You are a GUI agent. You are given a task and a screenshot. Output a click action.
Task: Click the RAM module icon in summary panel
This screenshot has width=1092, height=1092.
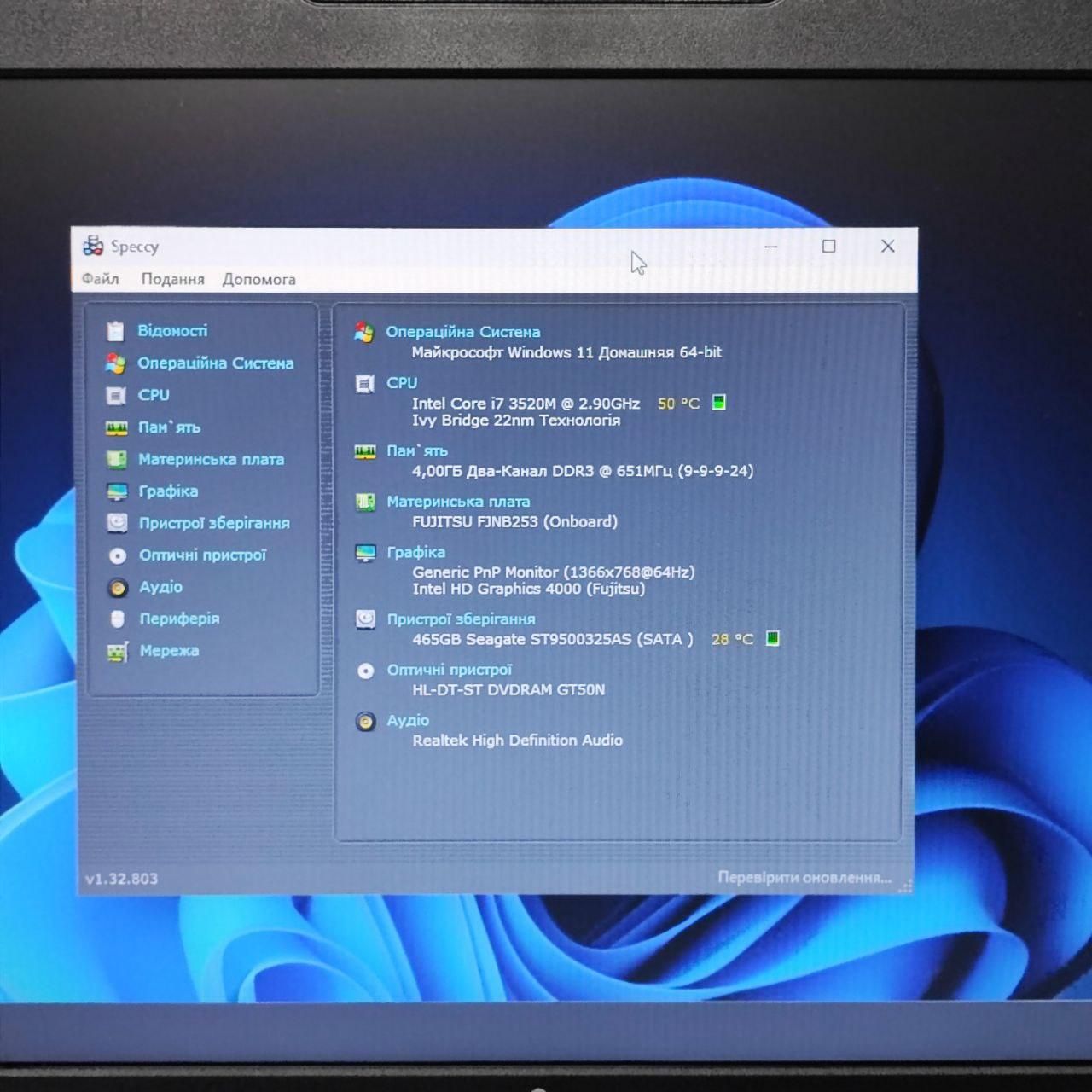[x=365, y=451]
